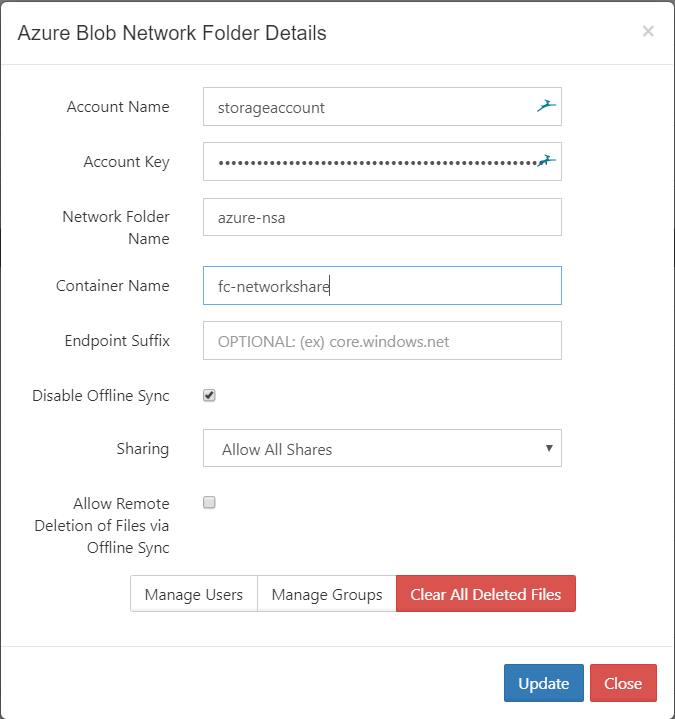Close dialog with the X icon
Viewport: 675px width, 719px height.
pos(648,31)
